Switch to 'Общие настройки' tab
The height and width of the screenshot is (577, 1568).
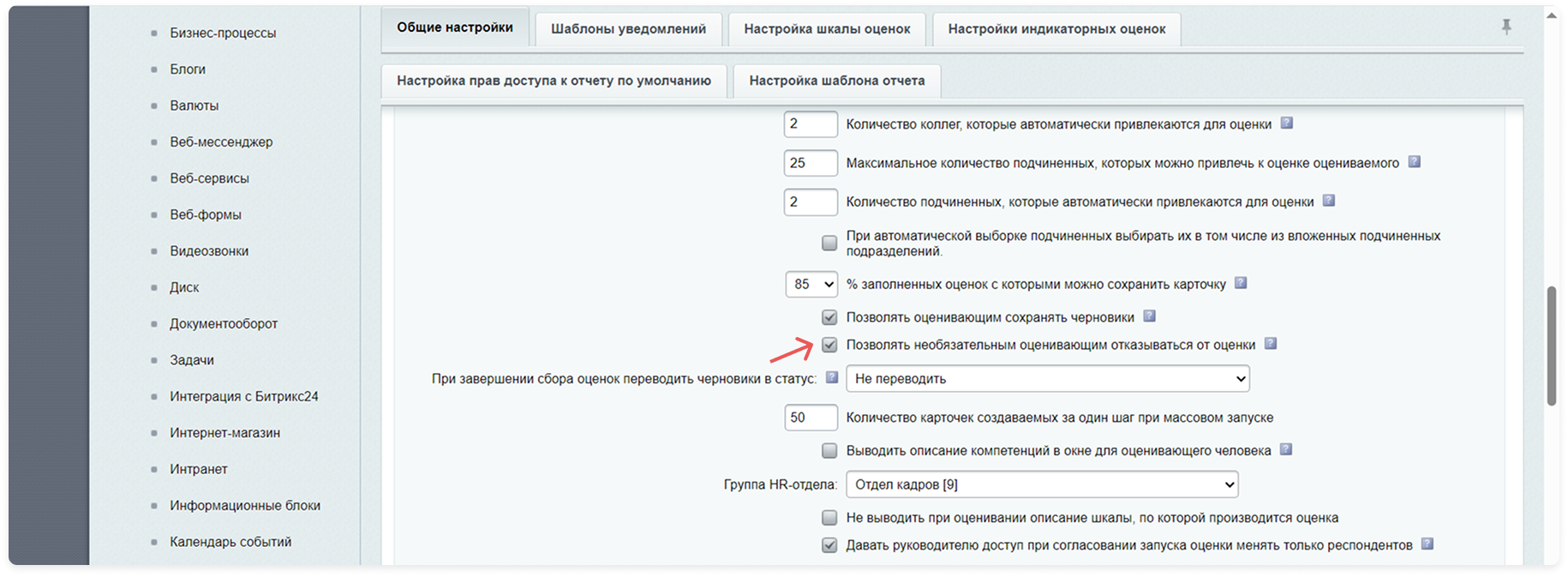455,27
